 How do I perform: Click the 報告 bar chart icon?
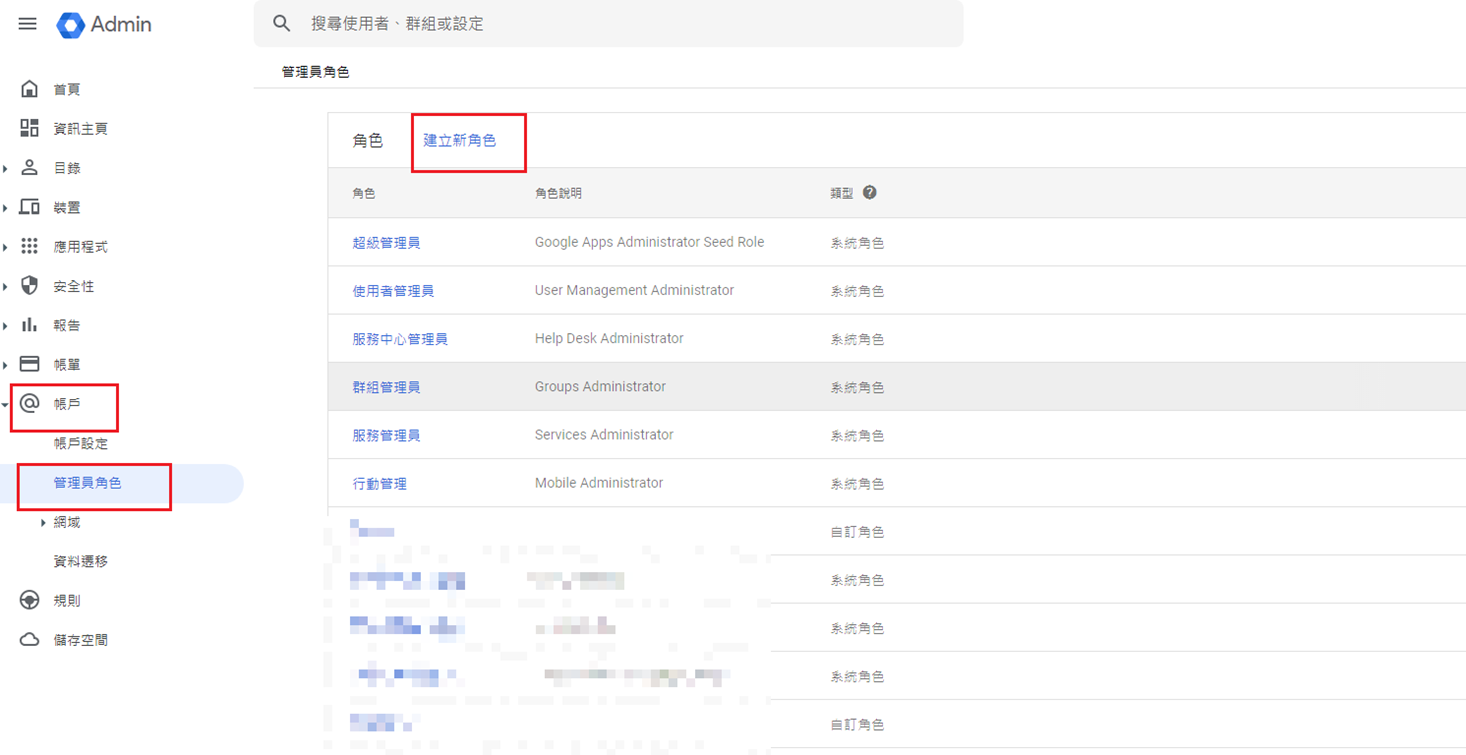tap(30, 325)
